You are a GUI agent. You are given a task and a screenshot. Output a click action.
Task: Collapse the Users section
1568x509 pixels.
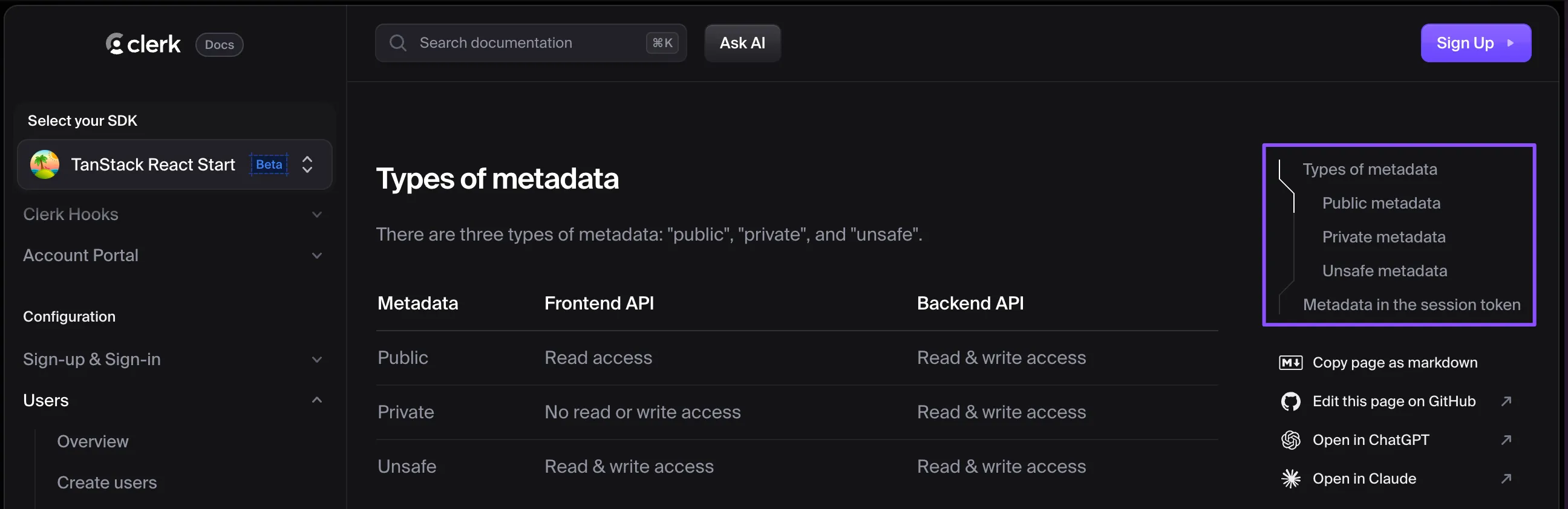[x=316, y=400]
